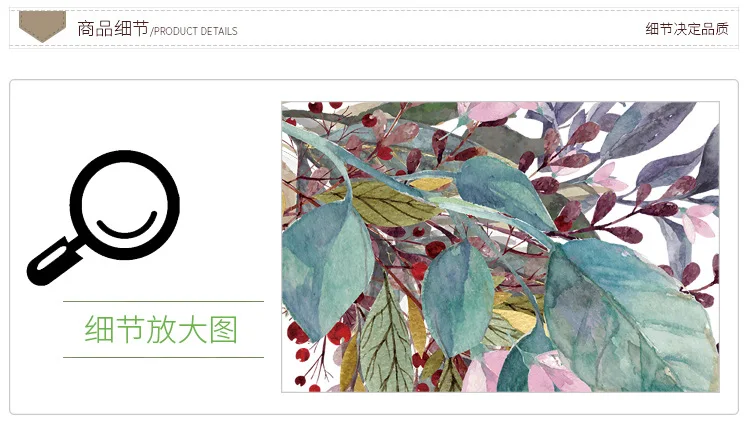The height and width of the screenshot is (428, 750).
Task: Click the brown ribbon badge icon
Action: [43, 26]
